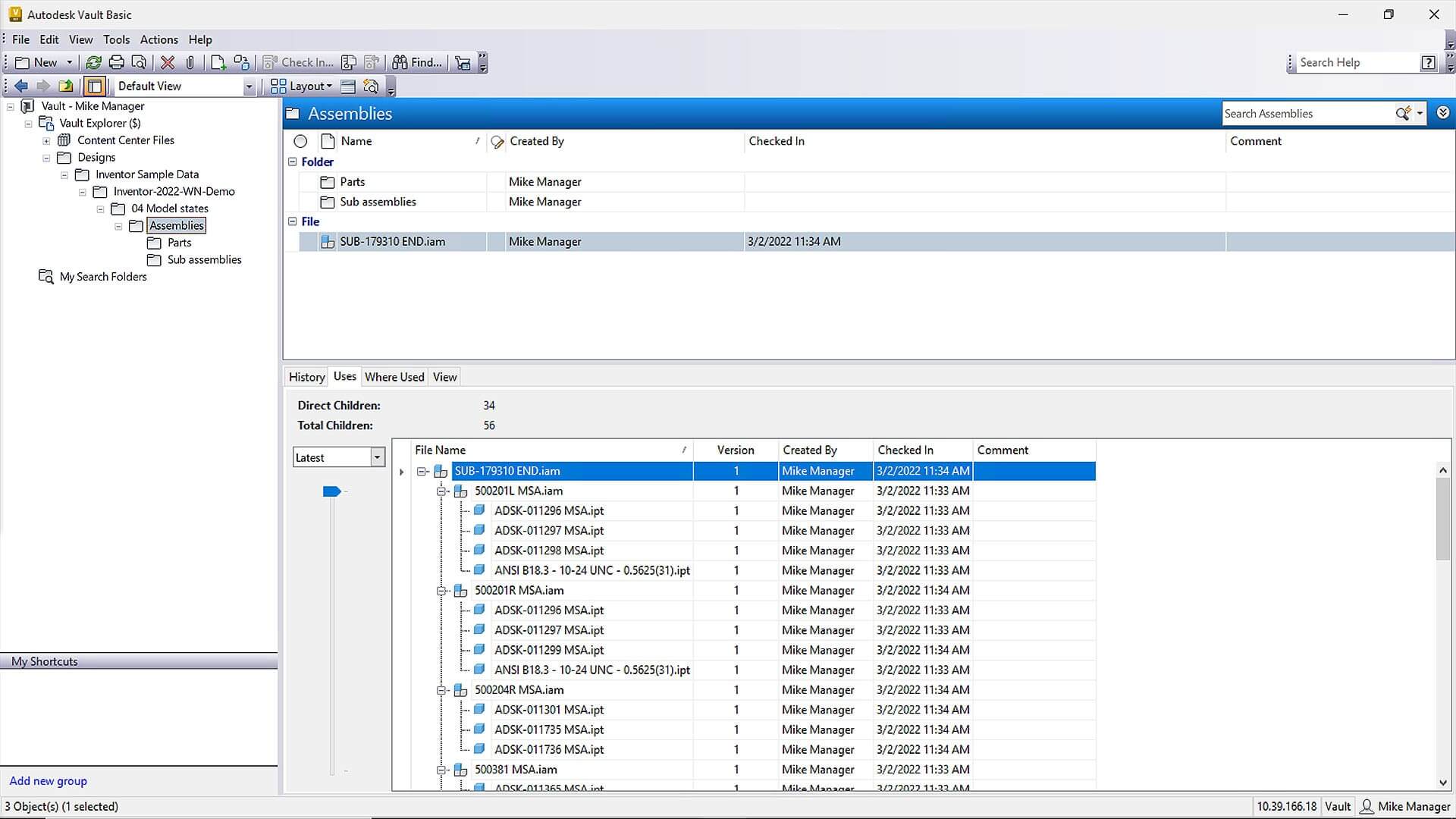Viewport: 1456px width, 819px height.
Task: Collapse the 04 Model states node
Action: click(100, 209)
